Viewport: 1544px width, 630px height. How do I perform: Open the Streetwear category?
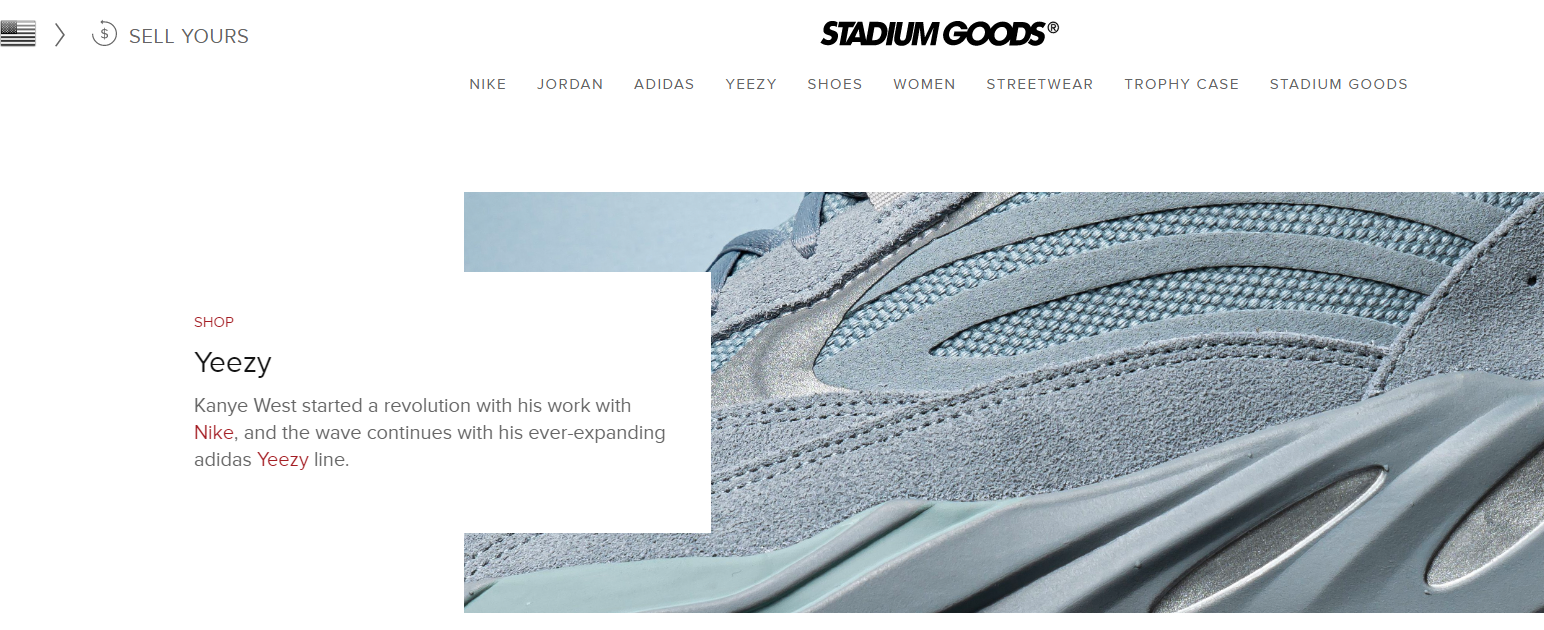[1040, 84]
